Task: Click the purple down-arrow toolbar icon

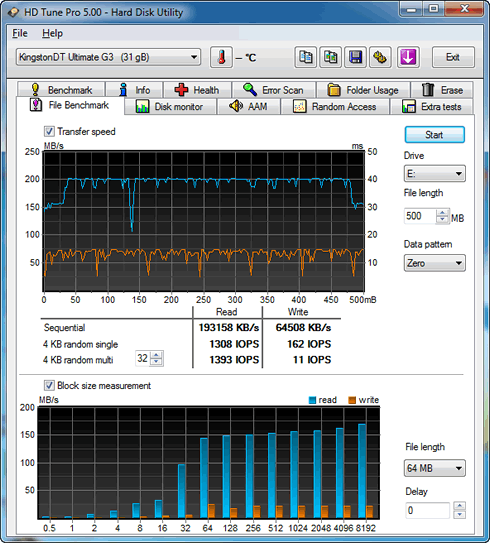Action: [x=408, y=57]
